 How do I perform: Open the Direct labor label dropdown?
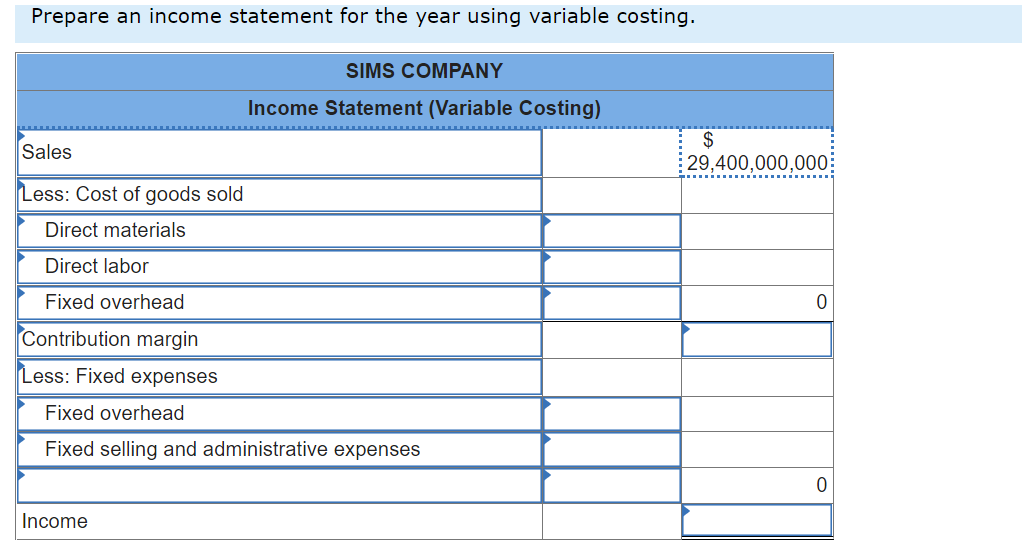(279, 266)
